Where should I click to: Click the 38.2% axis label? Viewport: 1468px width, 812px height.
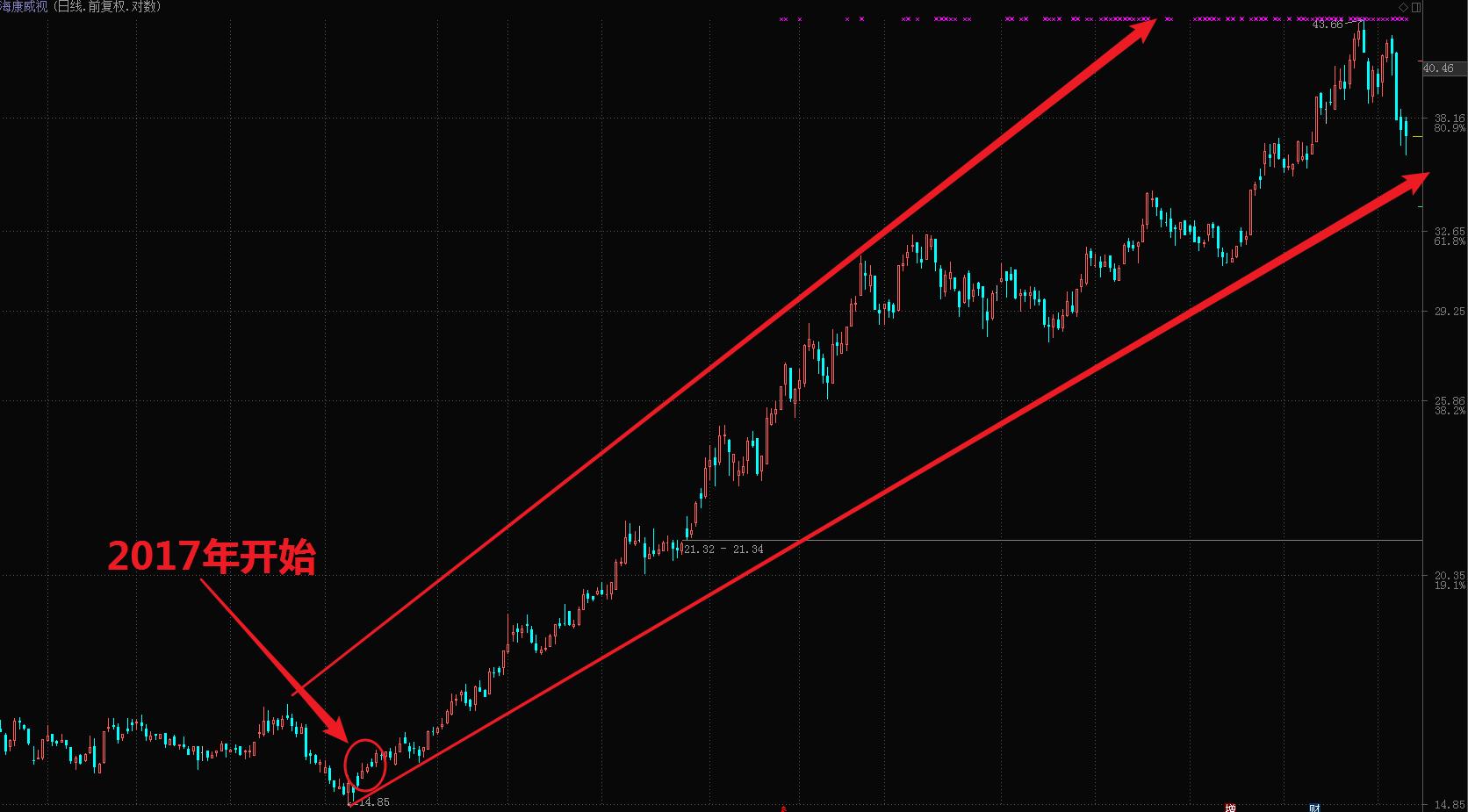(1449, 411)
